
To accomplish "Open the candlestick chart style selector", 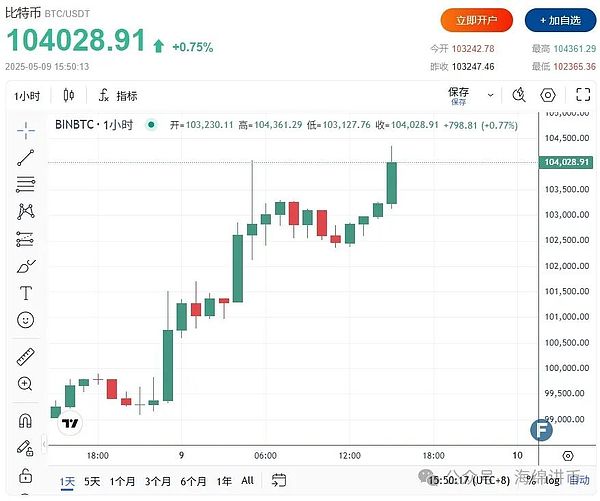I will click(68, 96).
